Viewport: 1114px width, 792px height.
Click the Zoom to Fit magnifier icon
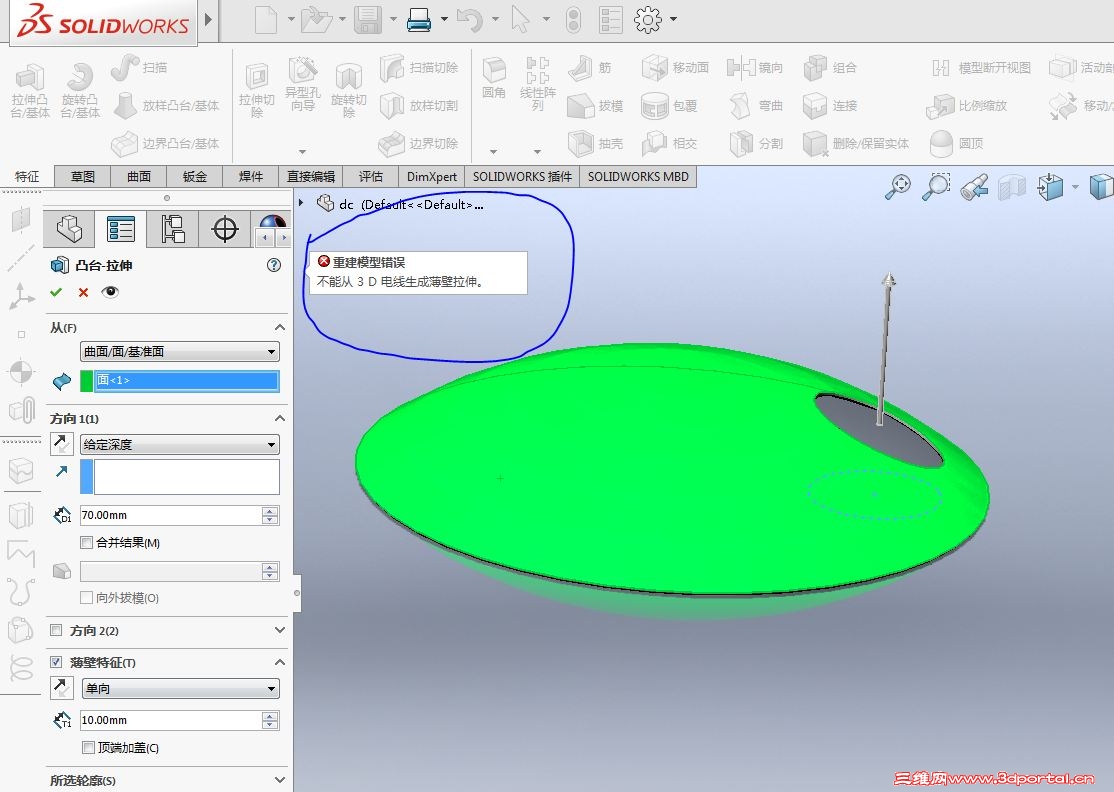click(x=898, y=187)
